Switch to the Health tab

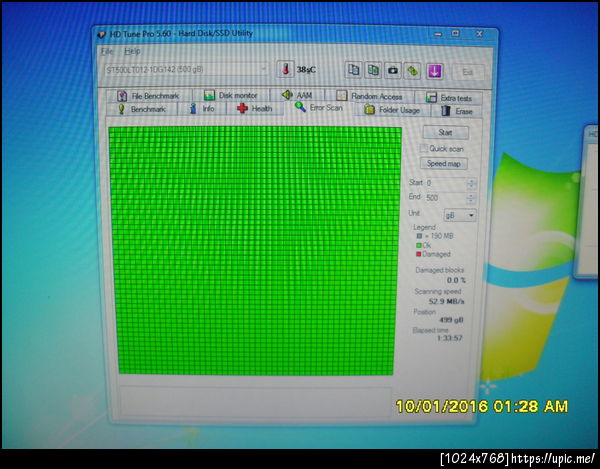pos(255,109)
